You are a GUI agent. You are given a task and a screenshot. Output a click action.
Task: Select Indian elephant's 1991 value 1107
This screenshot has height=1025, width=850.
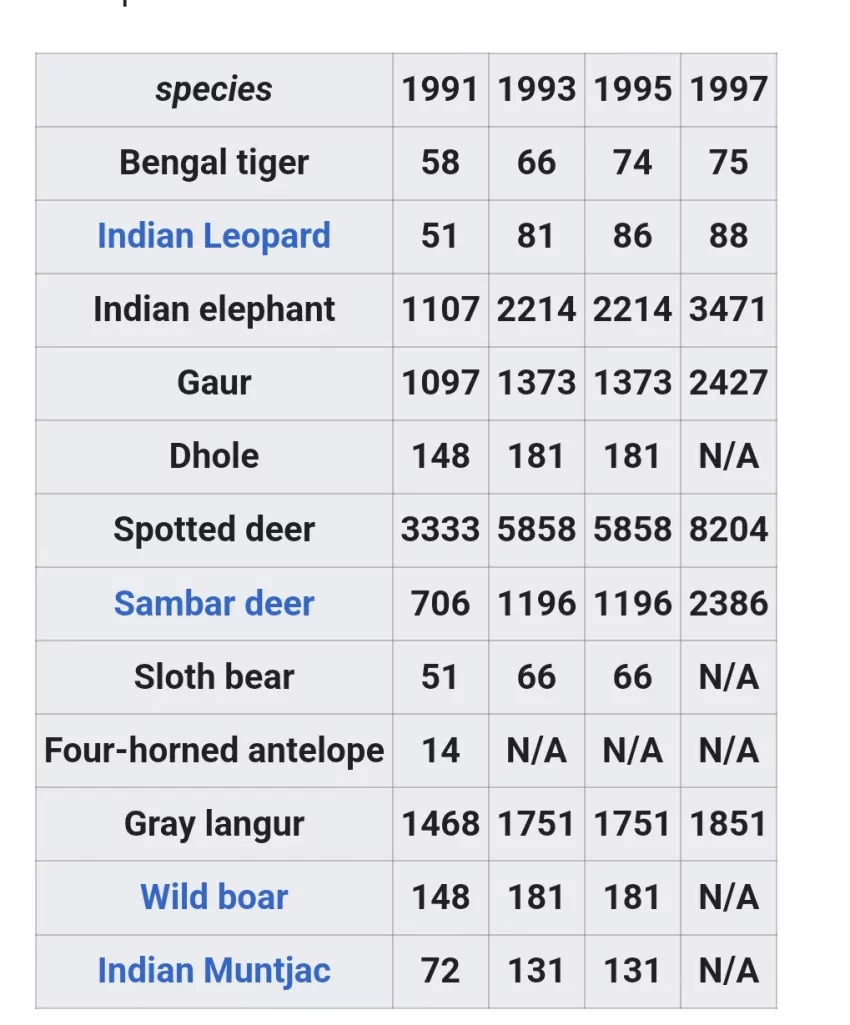click(440, 309)
